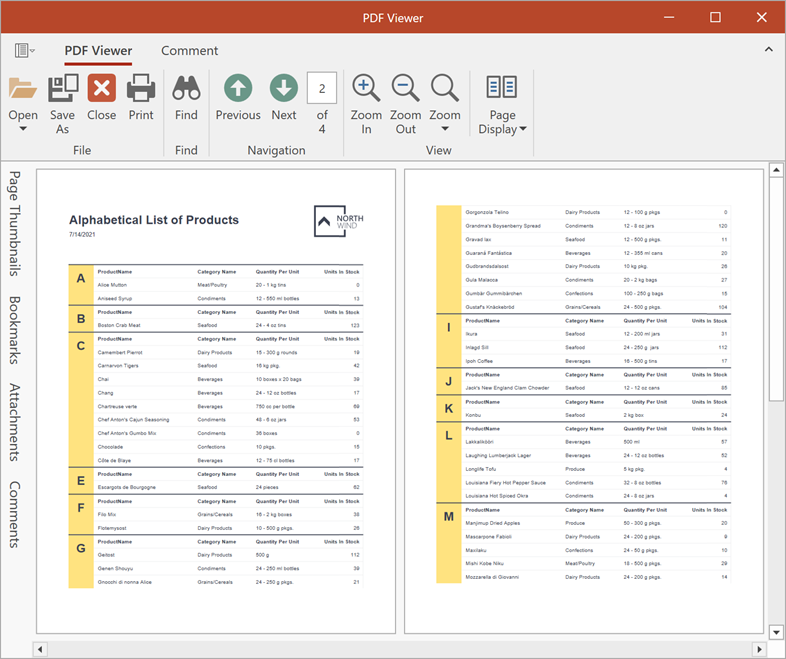This screenshot has width=786, height=659.
Task: Click the Laughing Lumberjack Lager entry
Action: (498, 456)
